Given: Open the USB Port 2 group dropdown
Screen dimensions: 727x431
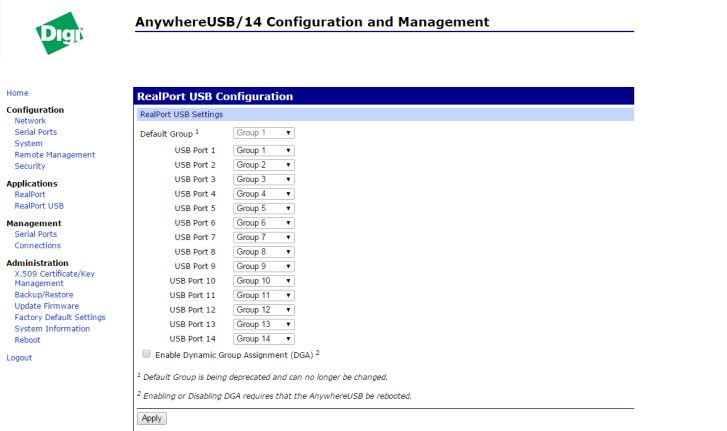Looking at the screenshot, I should (264, 165).
